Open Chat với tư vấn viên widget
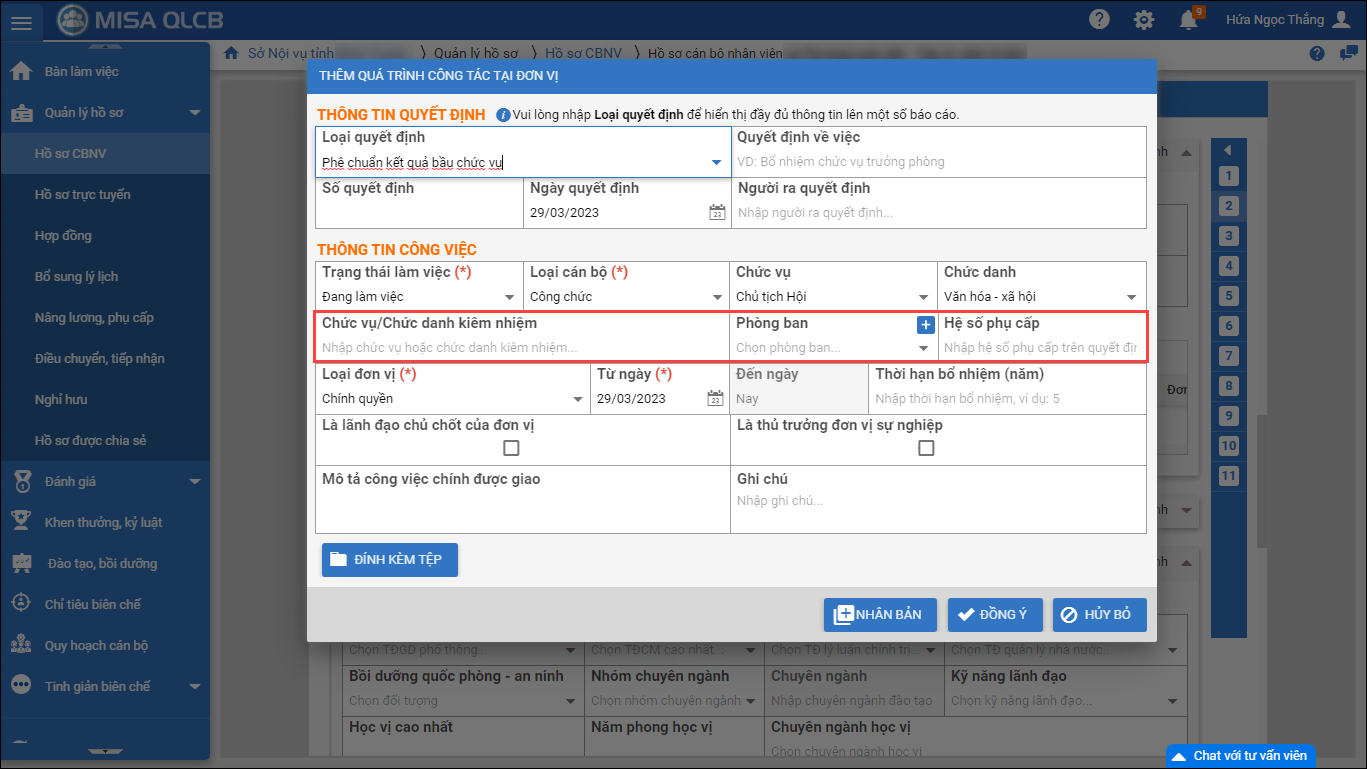 pyautogui.click(x=1240, y=755)
